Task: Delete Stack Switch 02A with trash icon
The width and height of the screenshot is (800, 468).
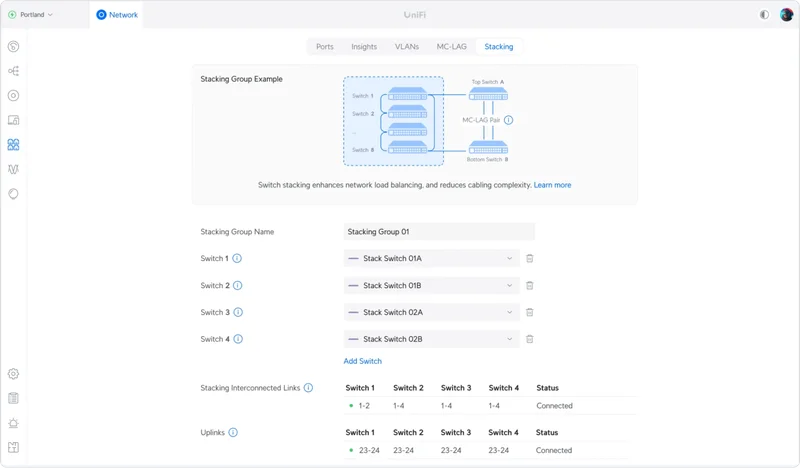Action: click(x=530, y=312)
